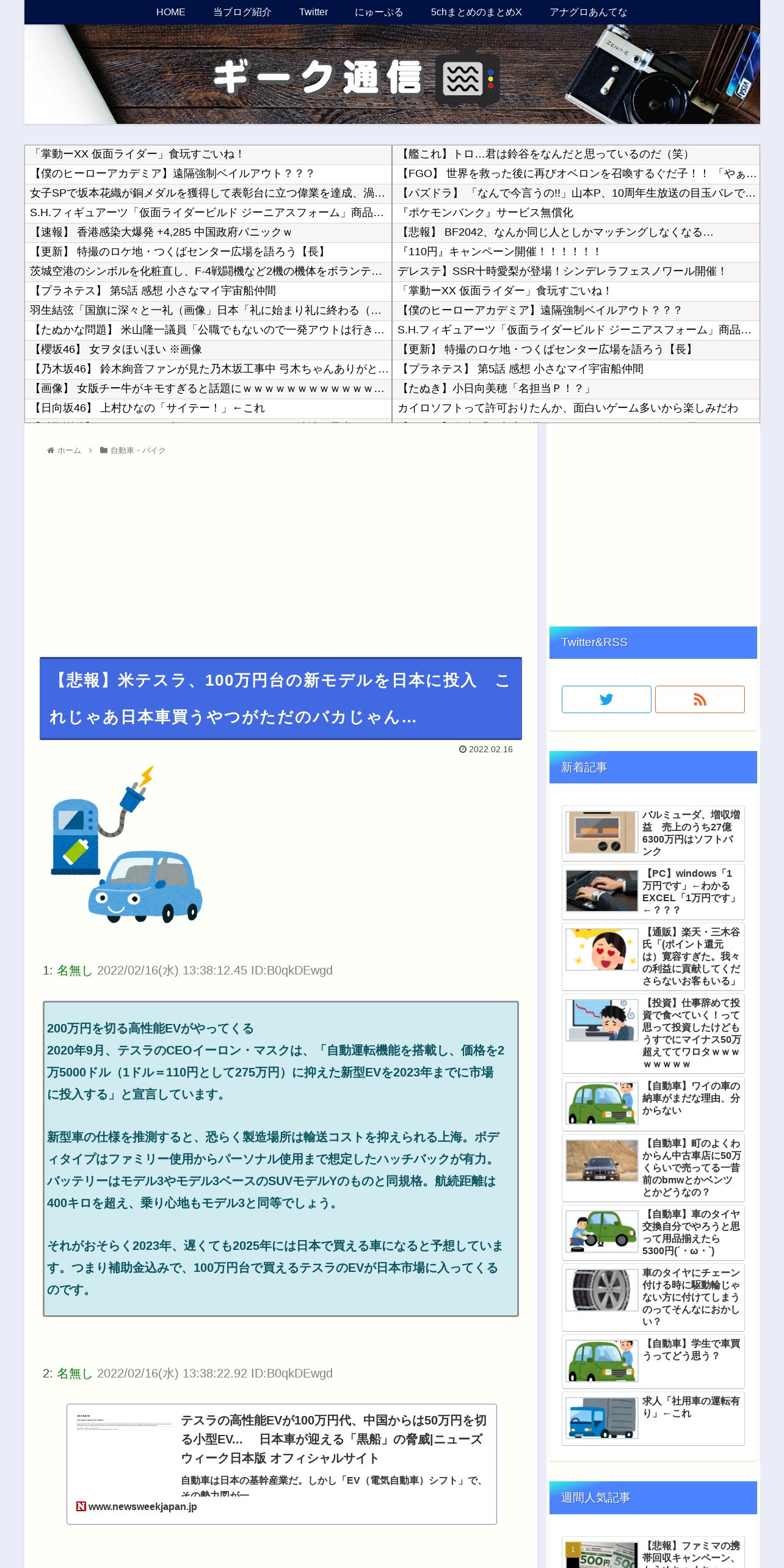Open 【速報】香港感染大爆発 headline
The height and width of the screenshot is (1568, 784).
[208, 233]
